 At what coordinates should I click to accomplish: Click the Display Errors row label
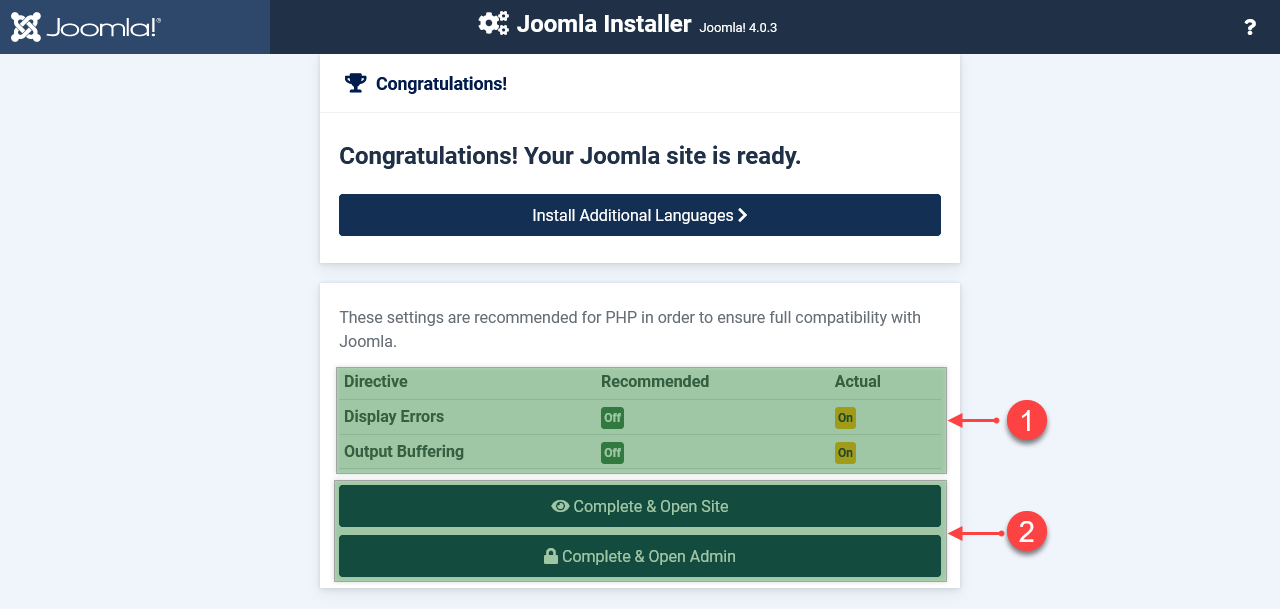394,416
